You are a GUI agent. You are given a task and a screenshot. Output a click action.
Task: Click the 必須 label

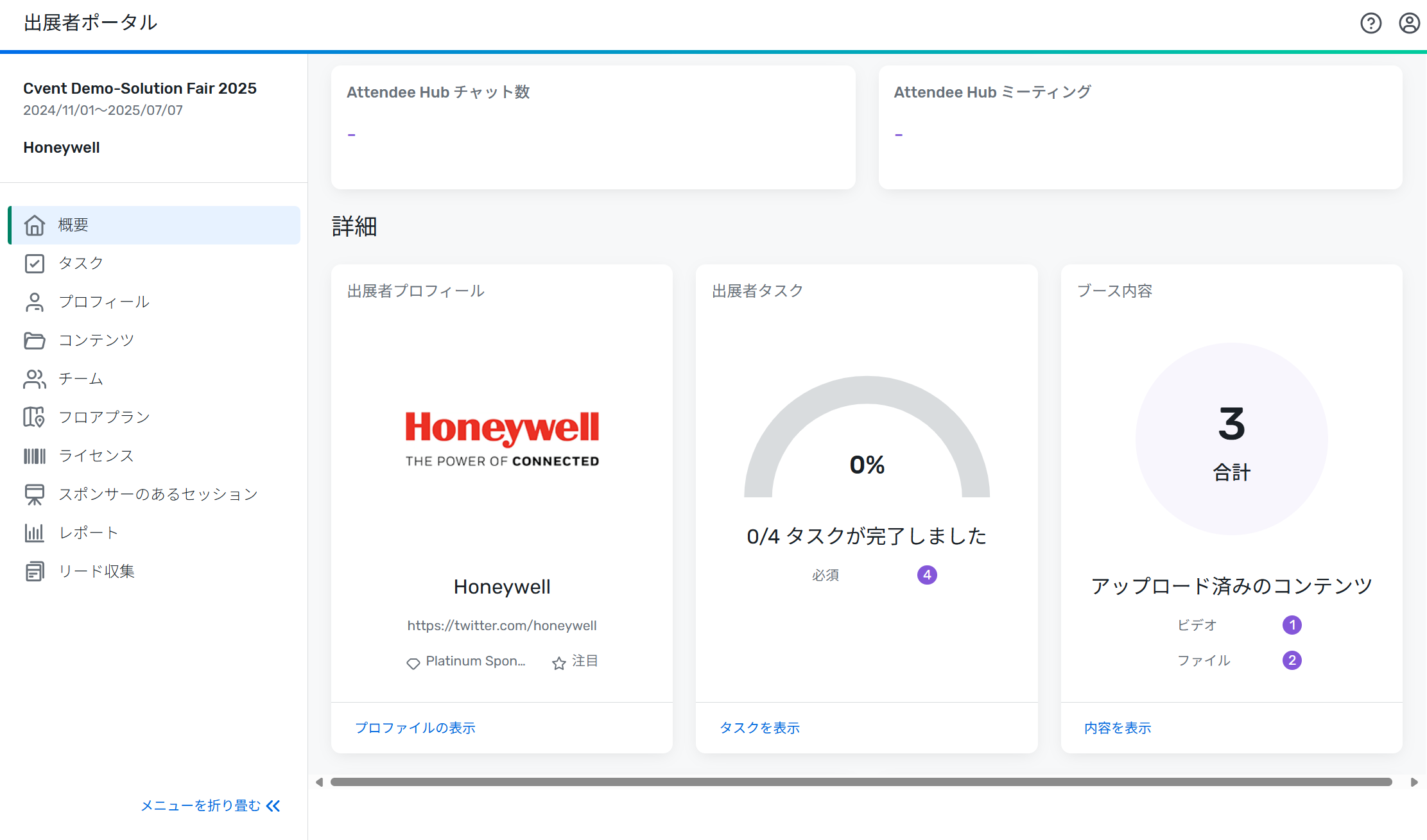[826, 576]
